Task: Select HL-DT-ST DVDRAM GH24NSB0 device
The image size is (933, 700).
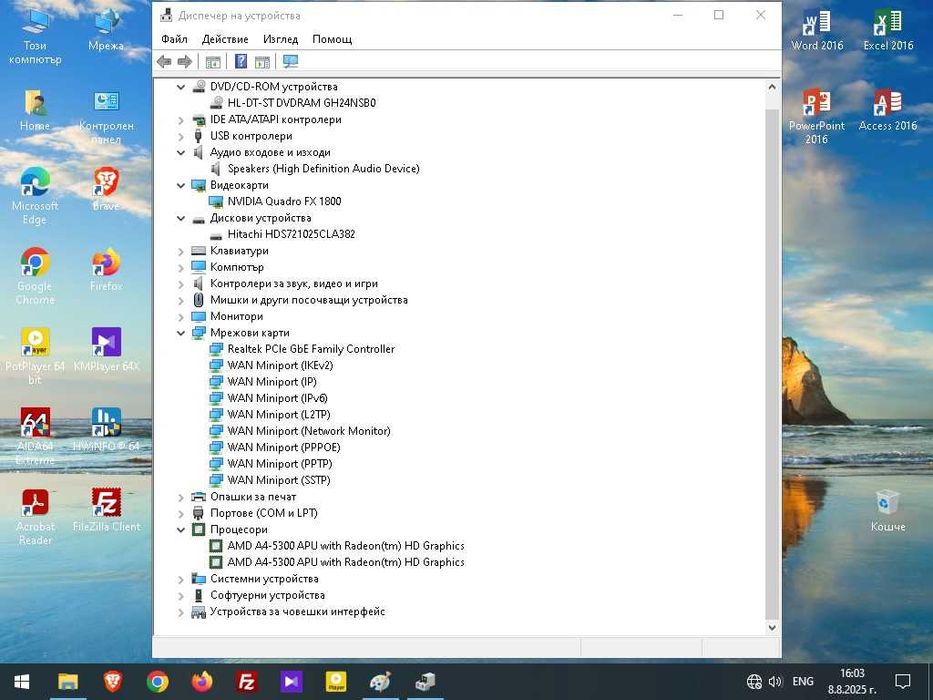Action: [x=302, y=103]
